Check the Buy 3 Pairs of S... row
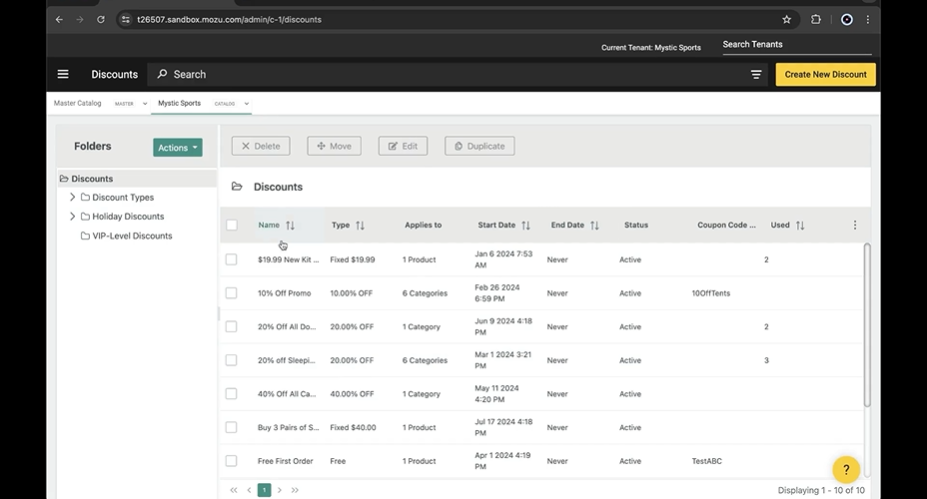This screenshot has height=499, width=927. (231, 427)
